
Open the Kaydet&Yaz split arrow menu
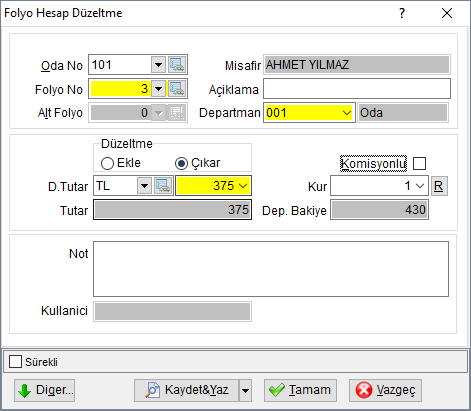coord(245,390)
